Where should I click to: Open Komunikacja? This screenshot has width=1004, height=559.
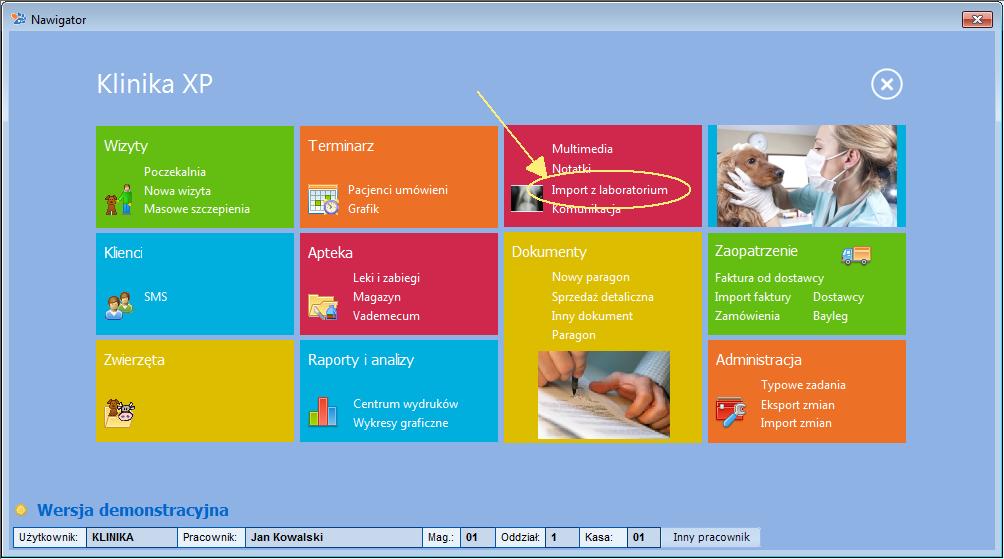coord(586,209)
